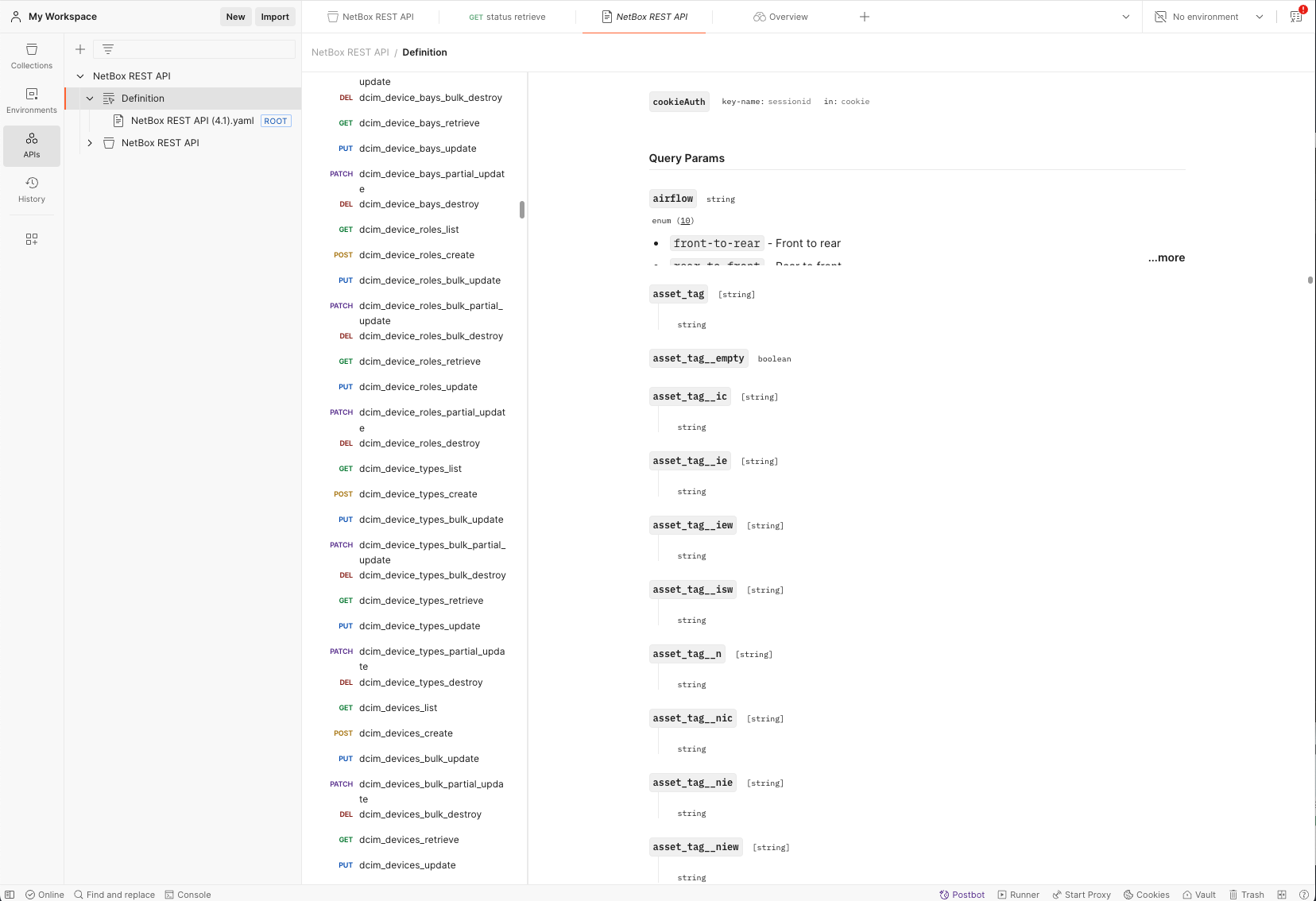This screenshot has height=901, width=1316.
Task: Click the enum count link (10)
Action: pyautogui.click(x=686, y=221)
